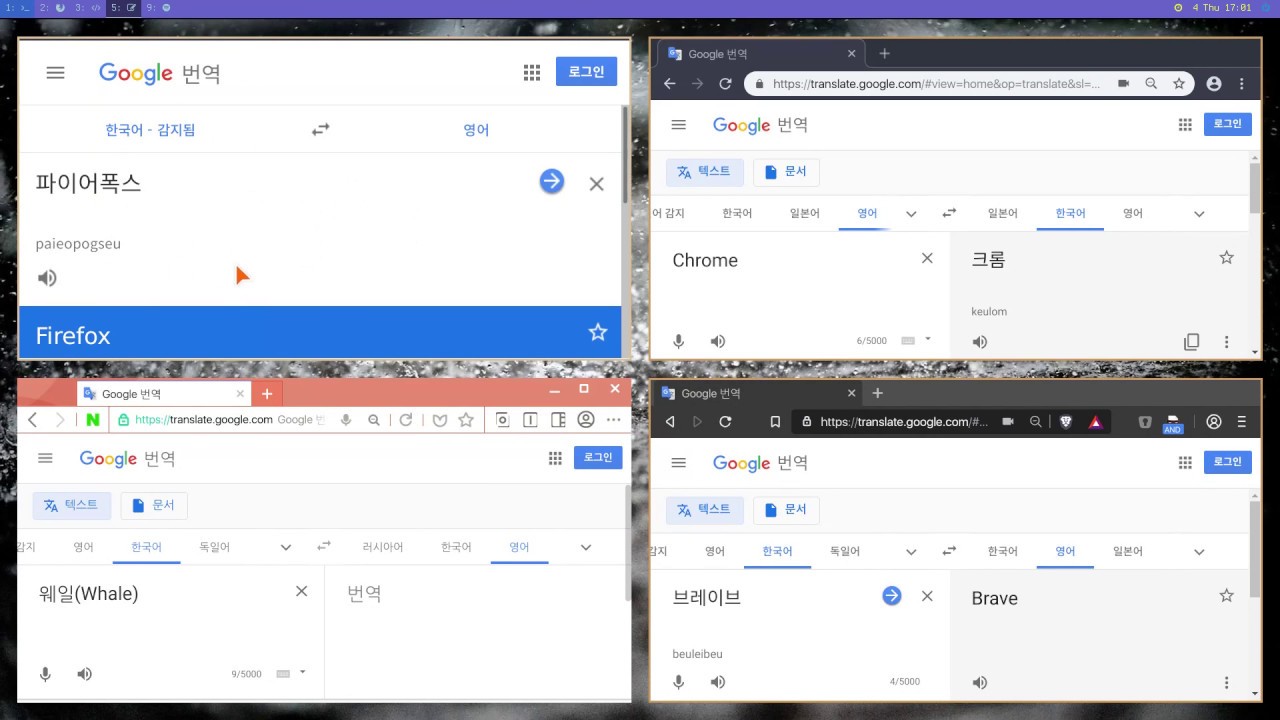1280x720 pixels.
Task: Click the 로그인 button in Firefox window
Action: (x=586, y=72)
